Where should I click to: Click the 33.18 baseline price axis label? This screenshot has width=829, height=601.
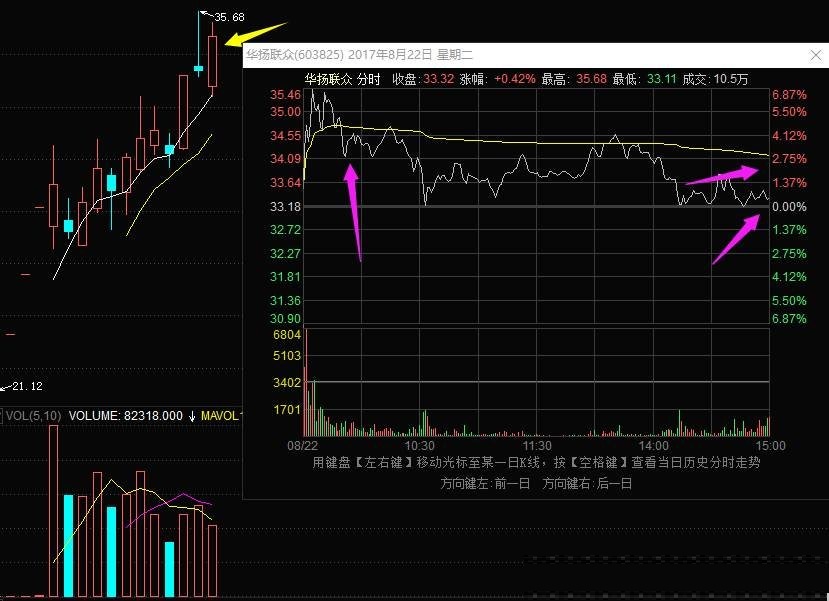tap(287, 207)
